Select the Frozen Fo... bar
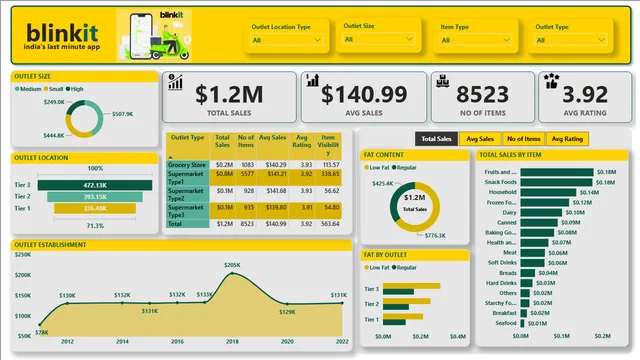640x360 pixels. click(x=544, y=202)
